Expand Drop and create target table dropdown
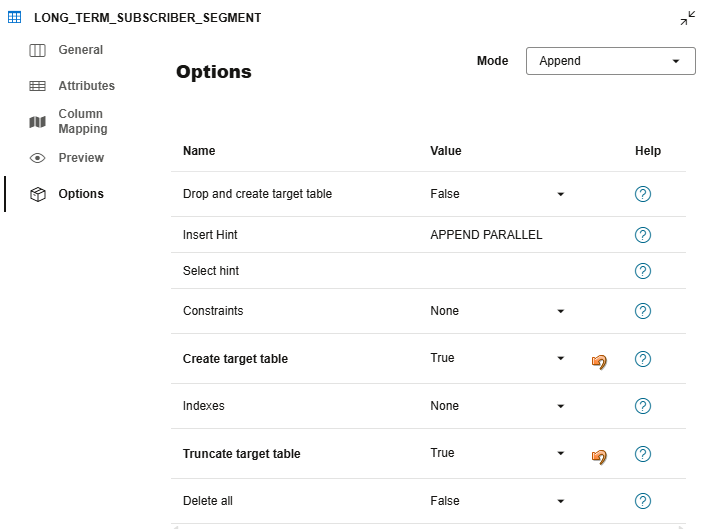The image size is (705, 529). (x=560, y=194)
